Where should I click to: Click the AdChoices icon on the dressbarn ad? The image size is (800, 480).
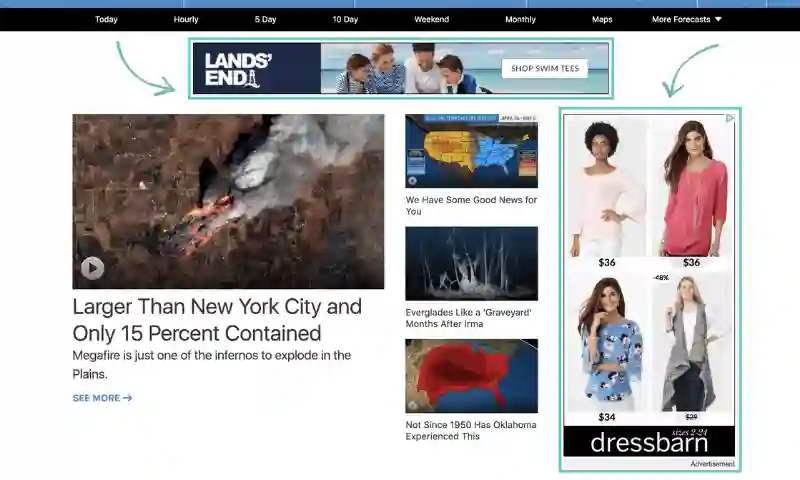pyautogui.click(x=730, y=118)
